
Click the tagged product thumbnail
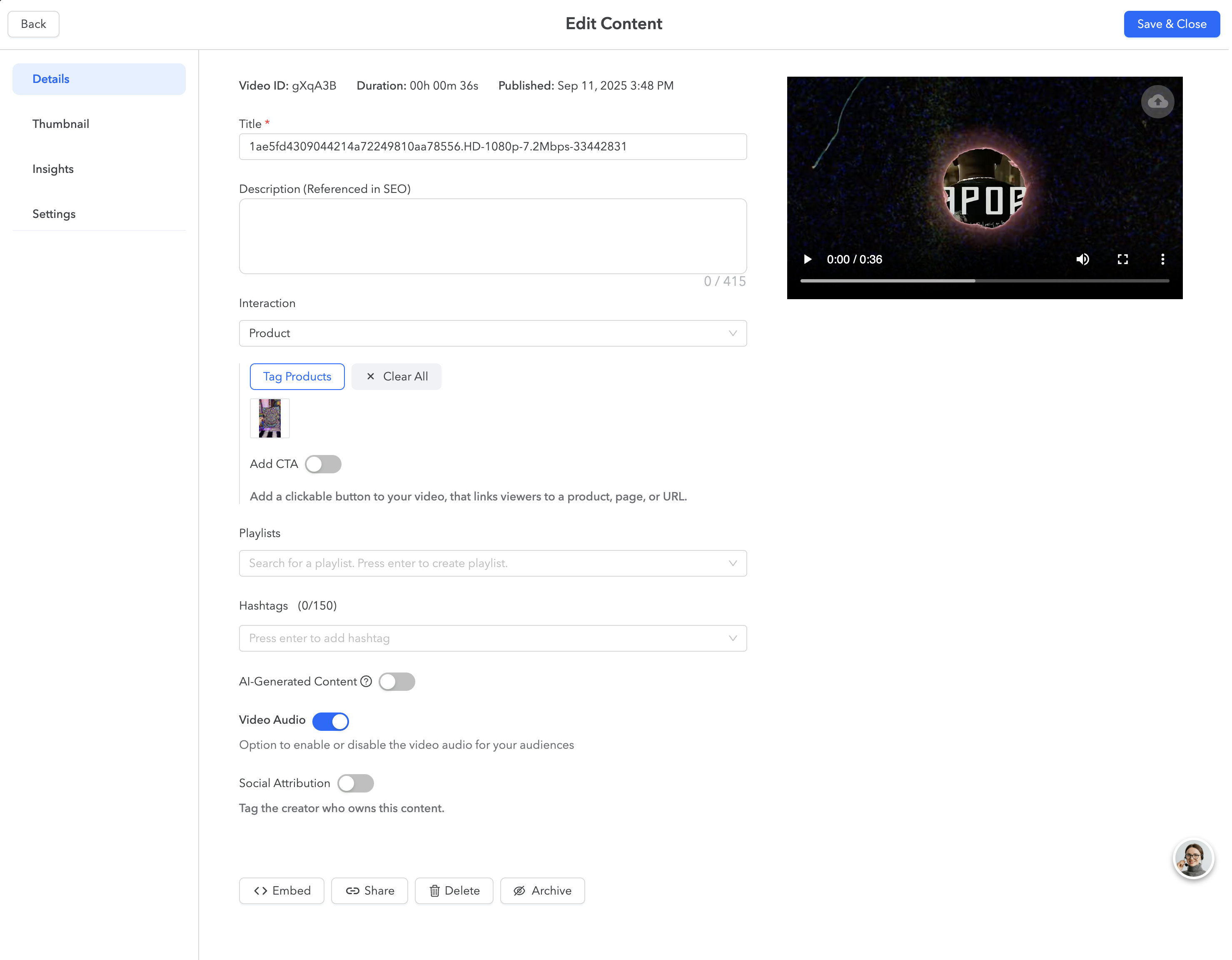coord(269,418)
